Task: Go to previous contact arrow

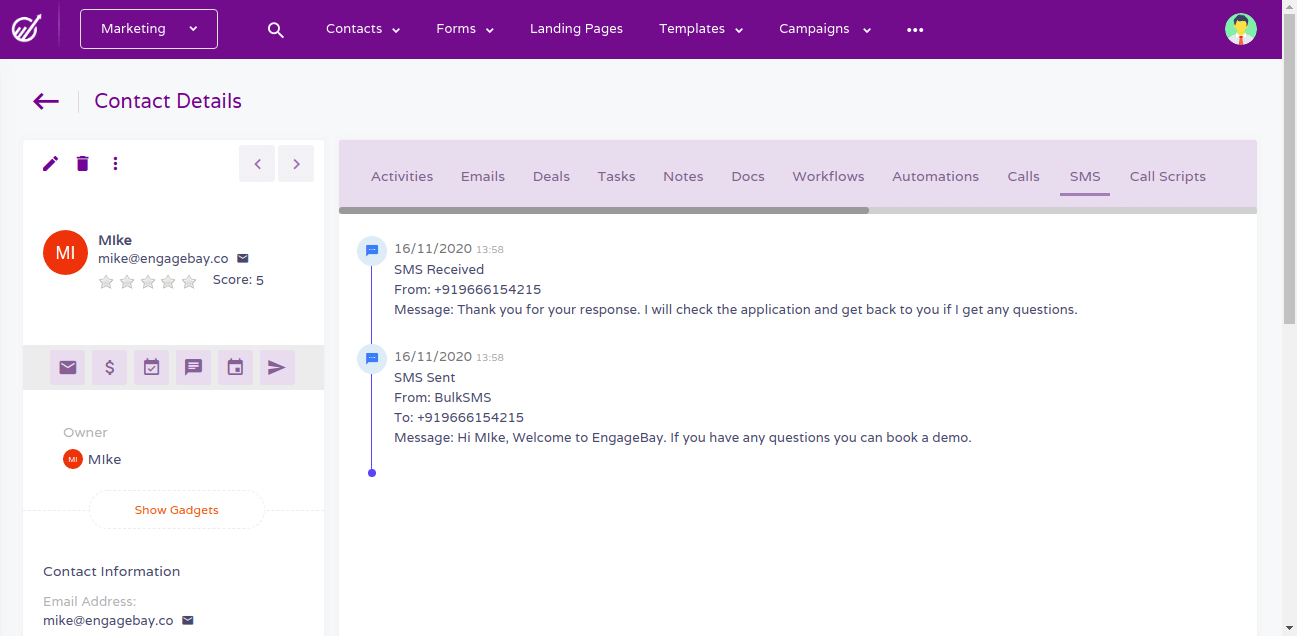Action: (x=257, y=164)
